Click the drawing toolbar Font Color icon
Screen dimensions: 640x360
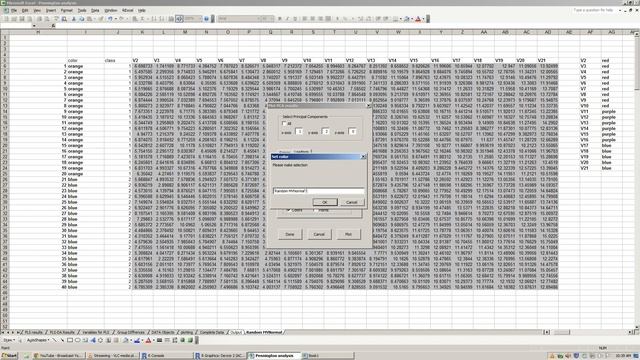click(x=148, y=340)
